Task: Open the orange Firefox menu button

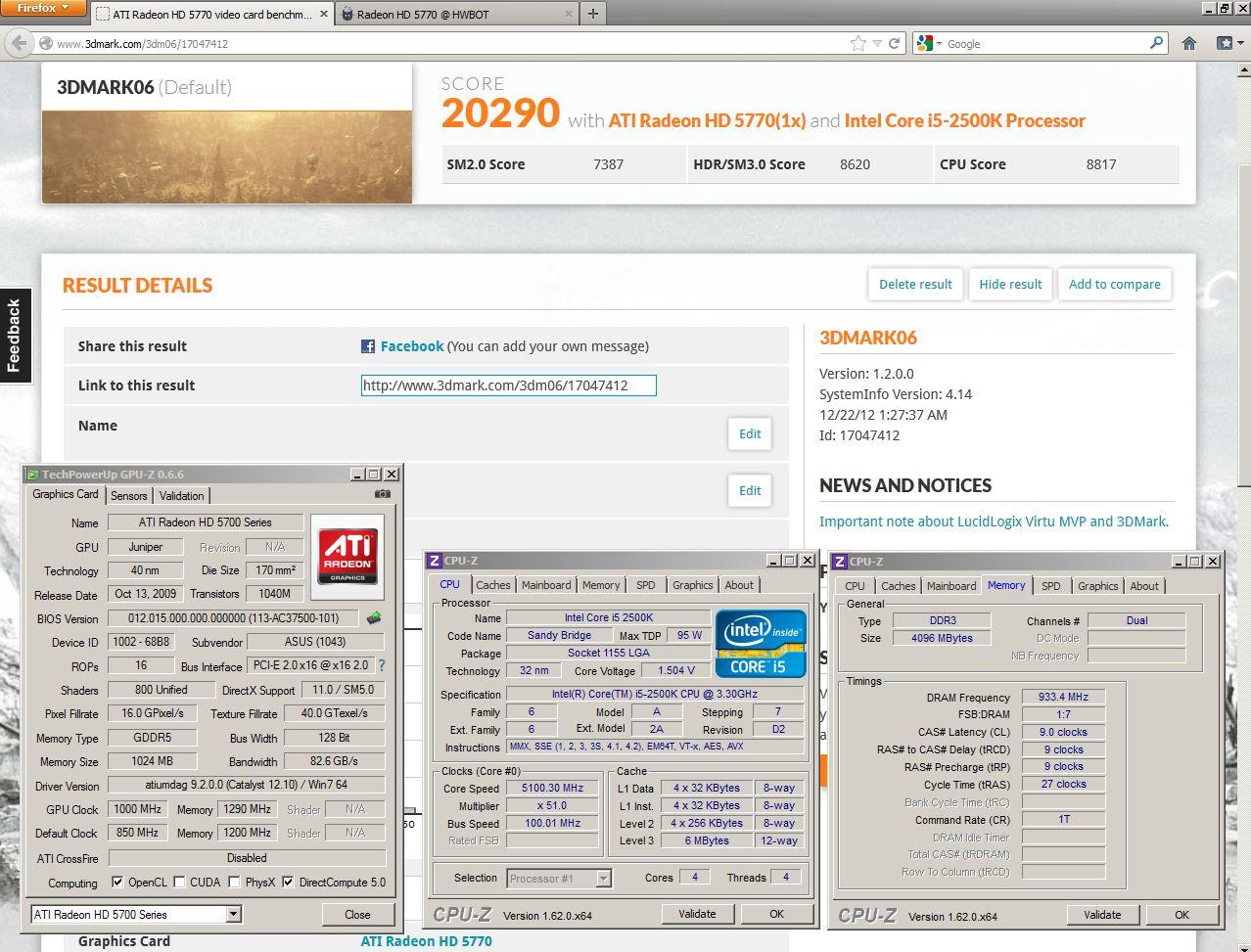Action: (44, 8)
